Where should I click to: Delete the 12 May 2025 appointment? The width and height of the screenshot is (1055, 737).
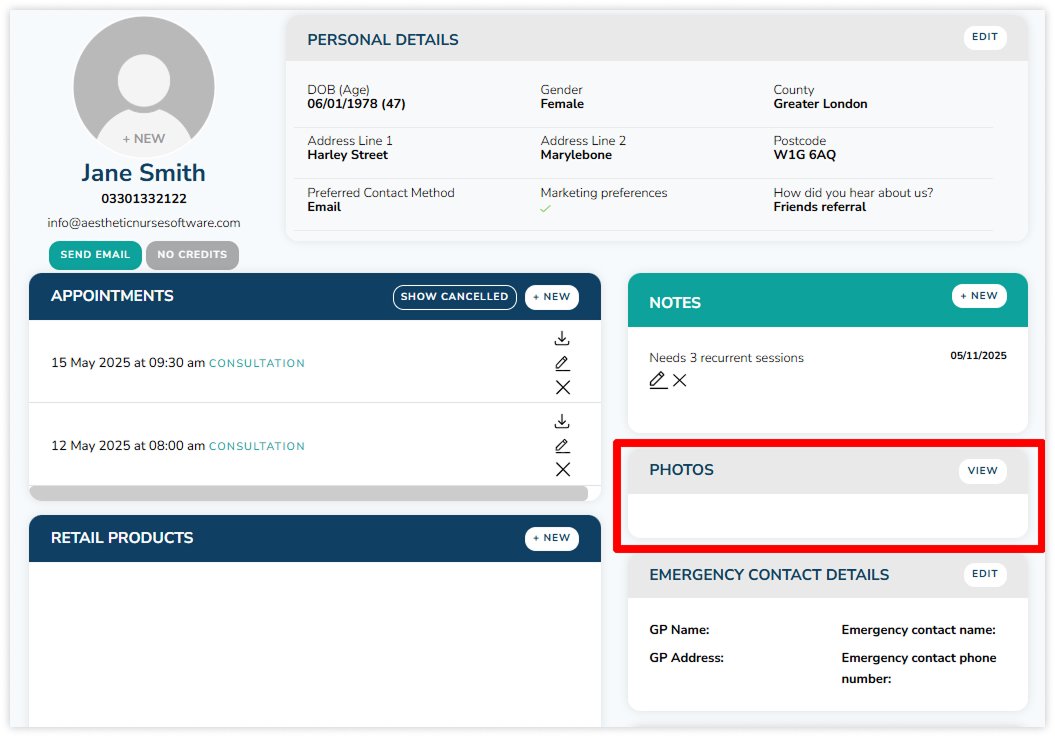[x=562, y=470]
